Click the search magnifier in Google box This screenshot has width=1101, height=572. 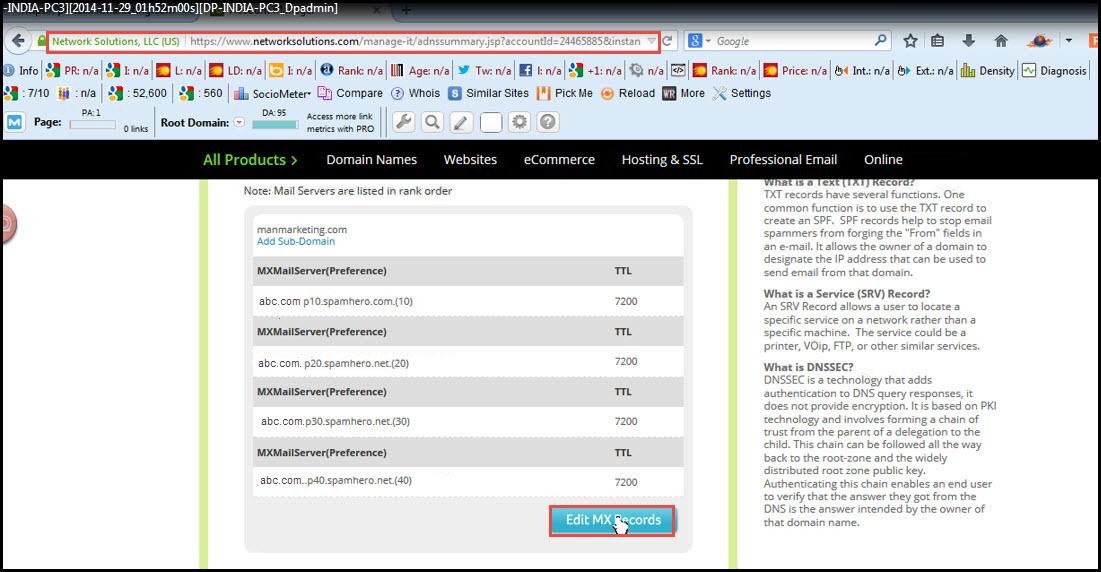[881, 41]
